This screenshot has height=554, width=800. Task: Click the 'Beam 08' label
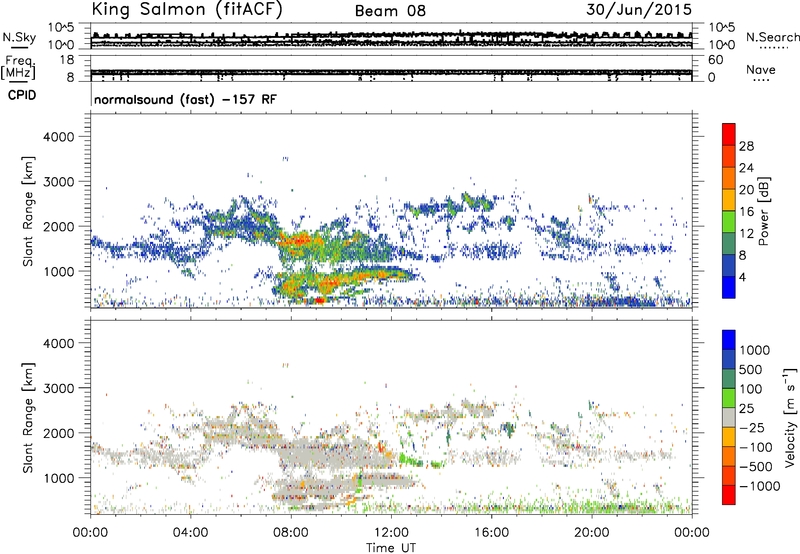(x=390, y=11)
